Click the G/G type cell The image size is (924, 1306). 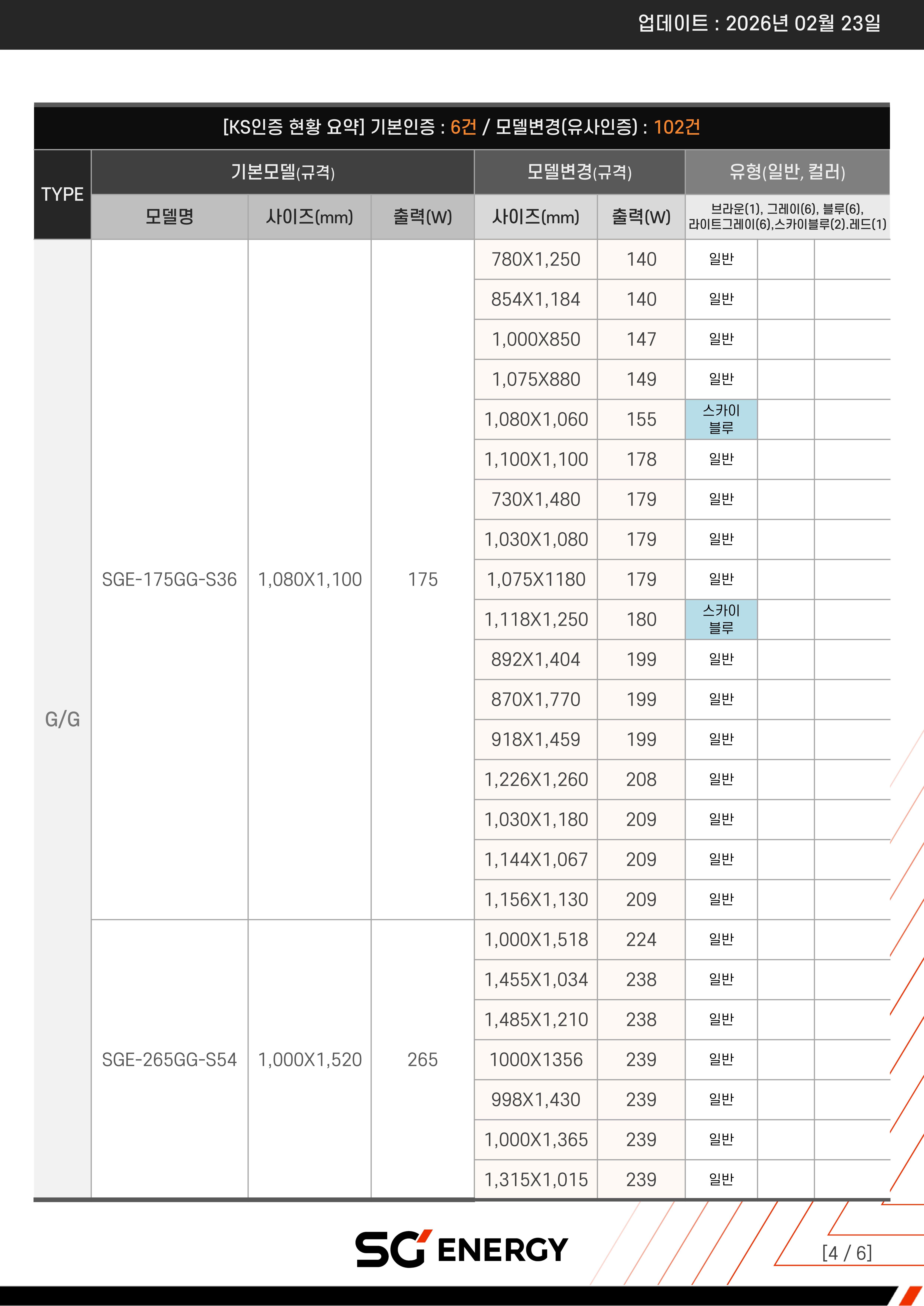coord(62,719)
